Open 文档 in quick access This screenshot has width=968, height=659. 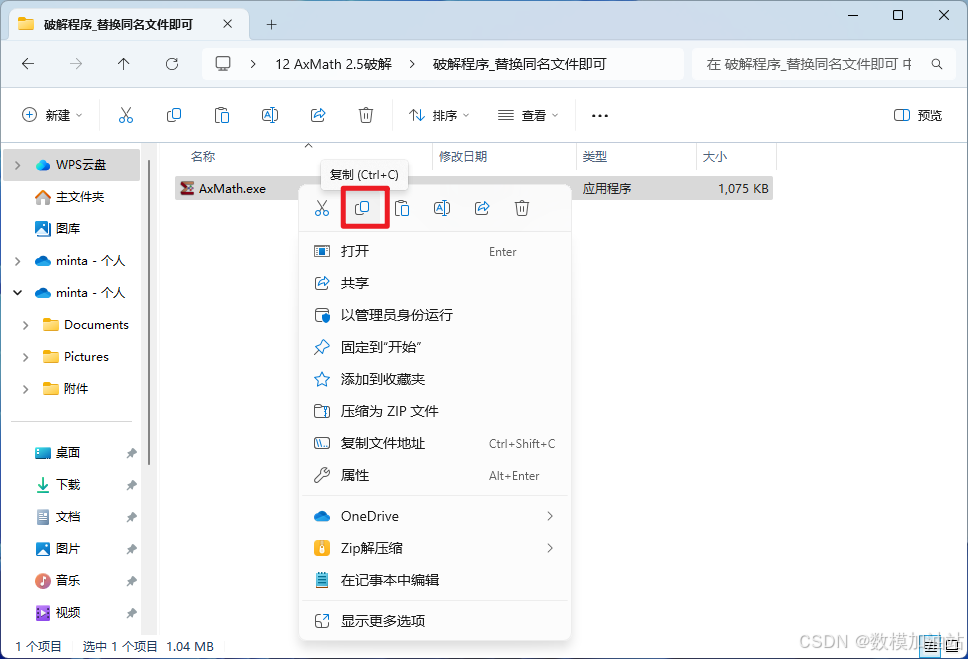tap(57, 517)
